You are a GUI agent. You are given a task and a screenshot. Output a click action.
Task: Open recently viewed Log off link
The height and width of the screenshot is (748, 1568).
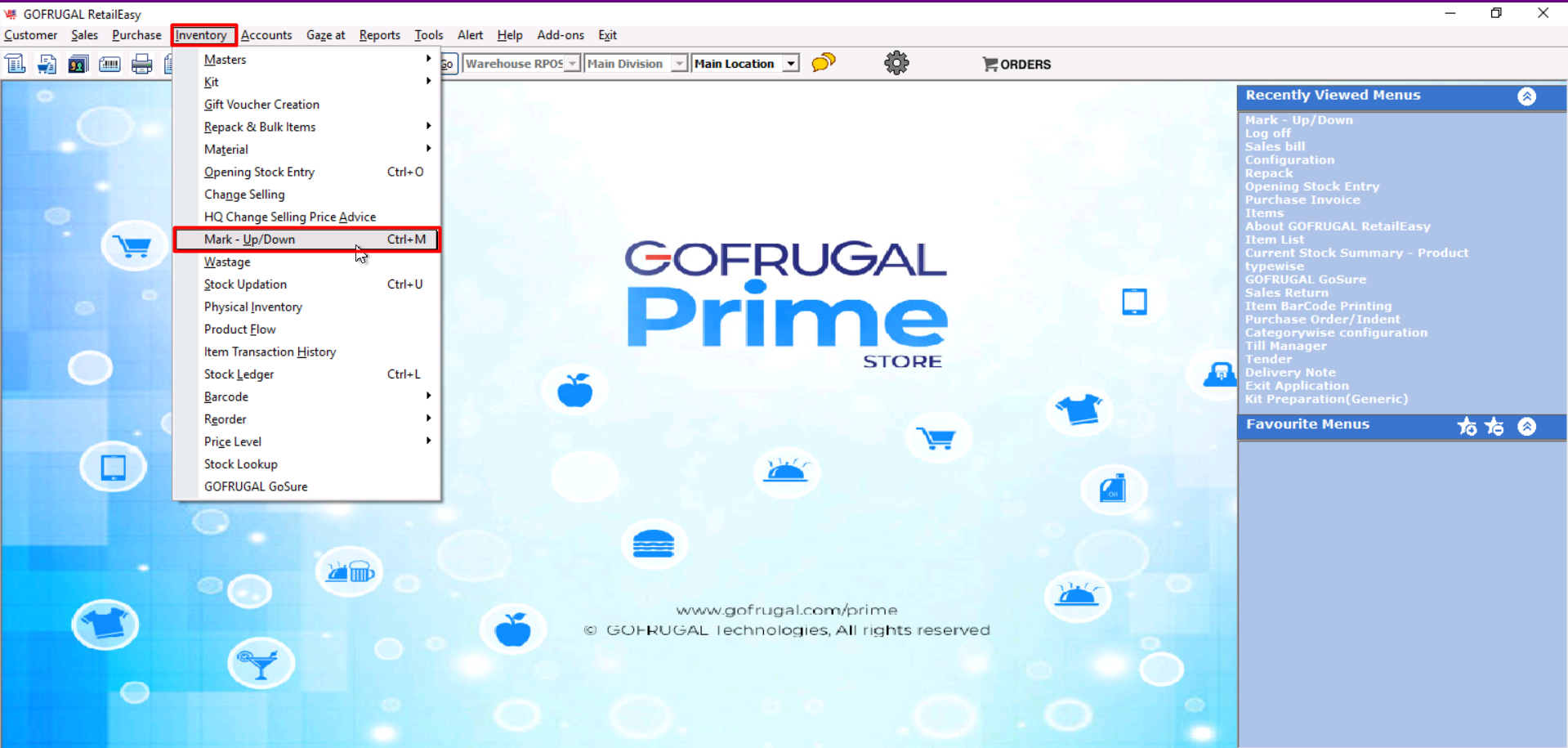[1268, 133]
